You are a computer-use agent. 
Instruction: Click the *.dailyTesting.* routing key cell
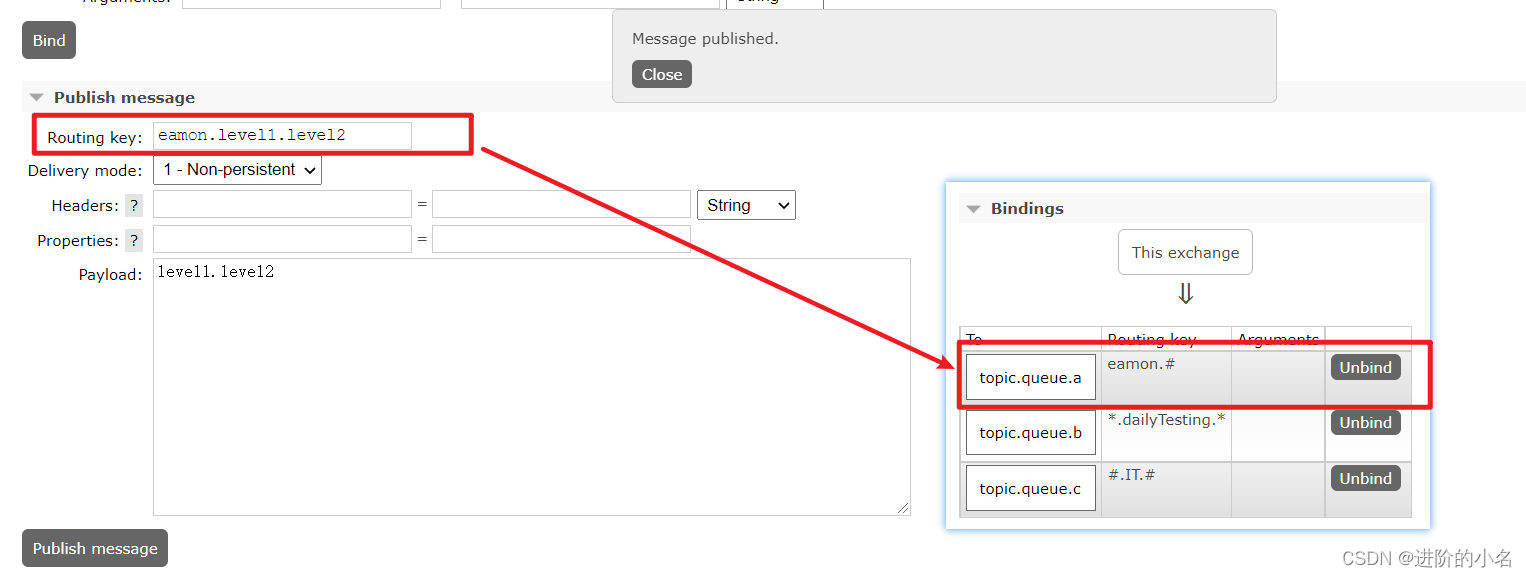[x=1166, y=433]
